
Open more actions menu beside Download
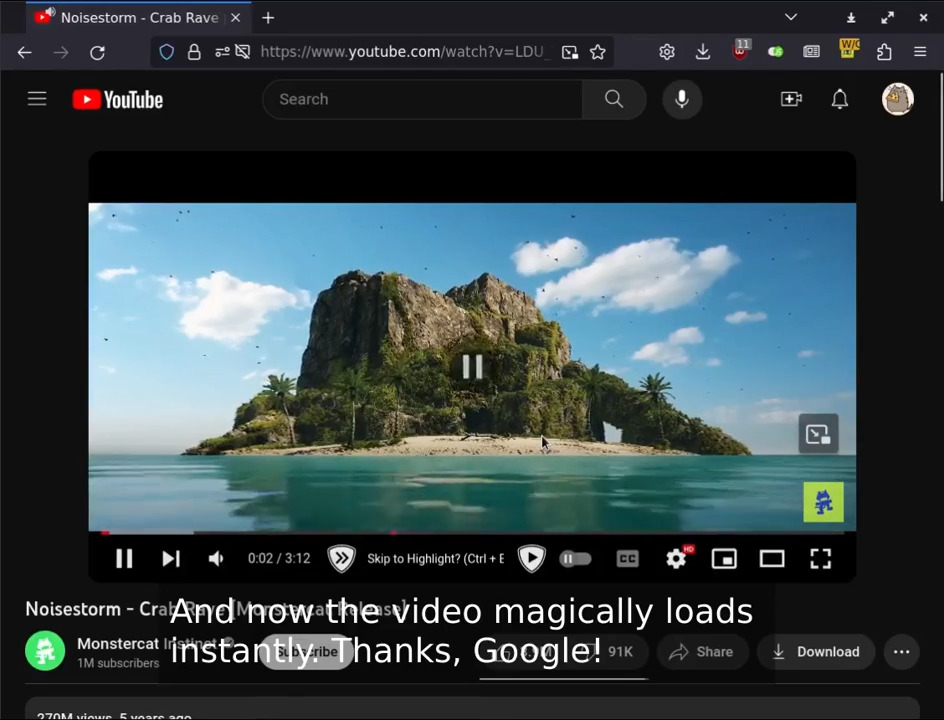901,652
